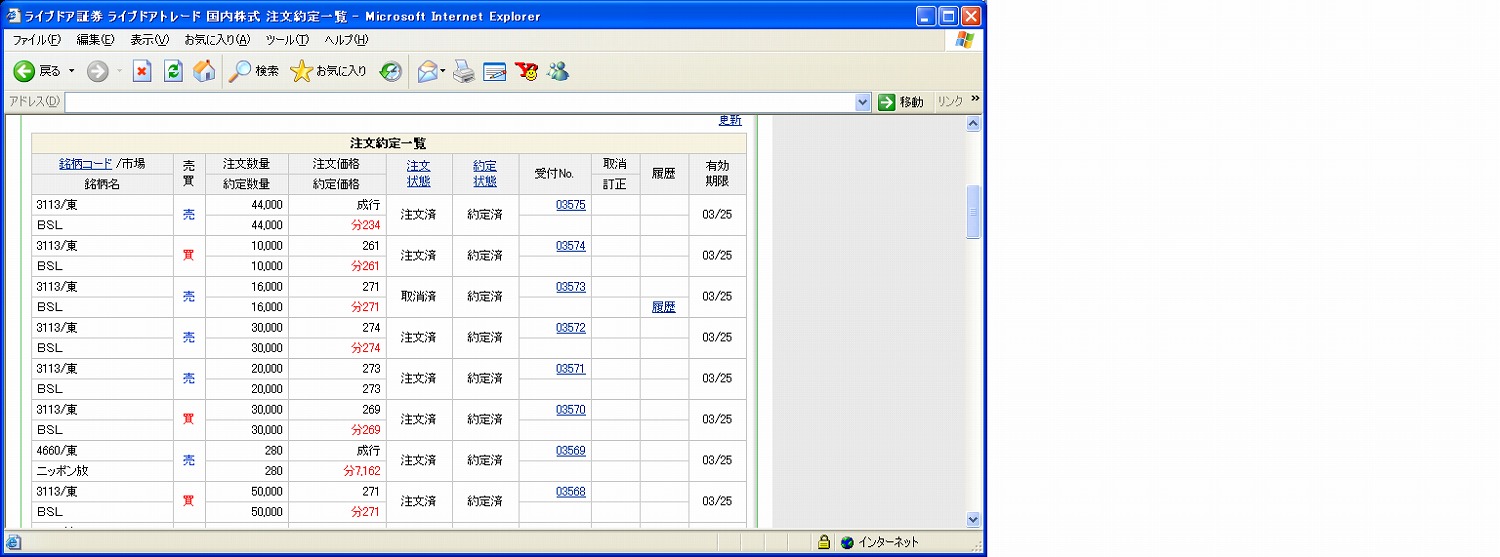
Task: Click the 移動 (Go) button
Action: tap(902, 102)
